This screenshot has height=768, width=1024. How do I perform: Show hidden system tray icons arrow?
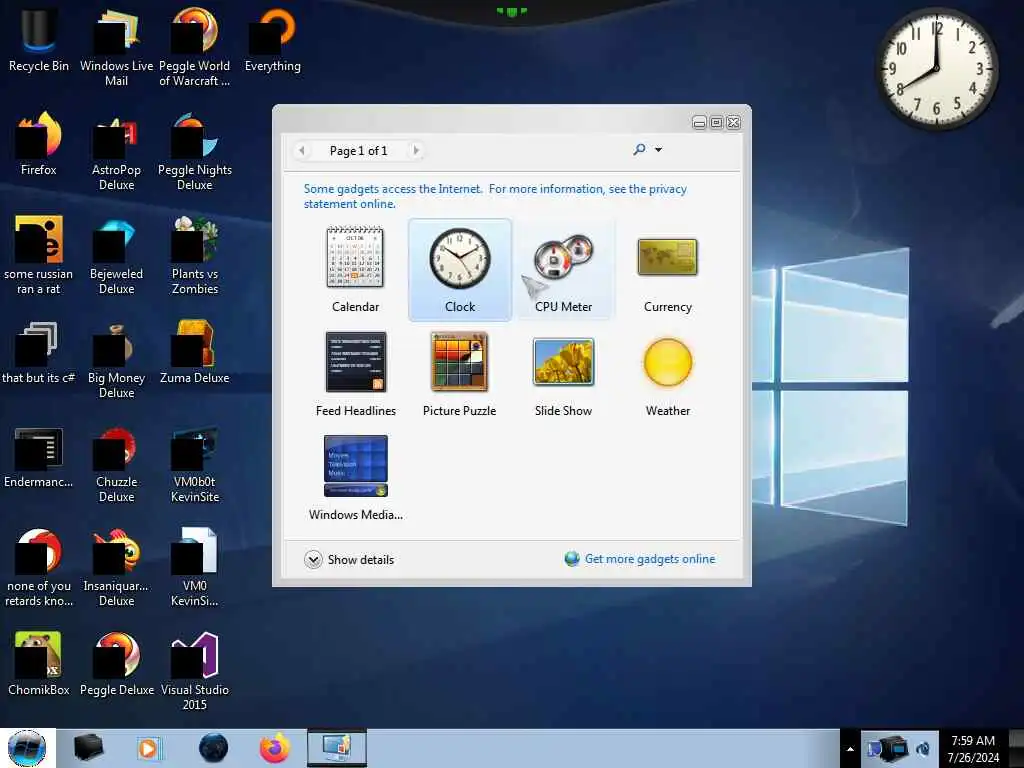(x=850, y=749)
